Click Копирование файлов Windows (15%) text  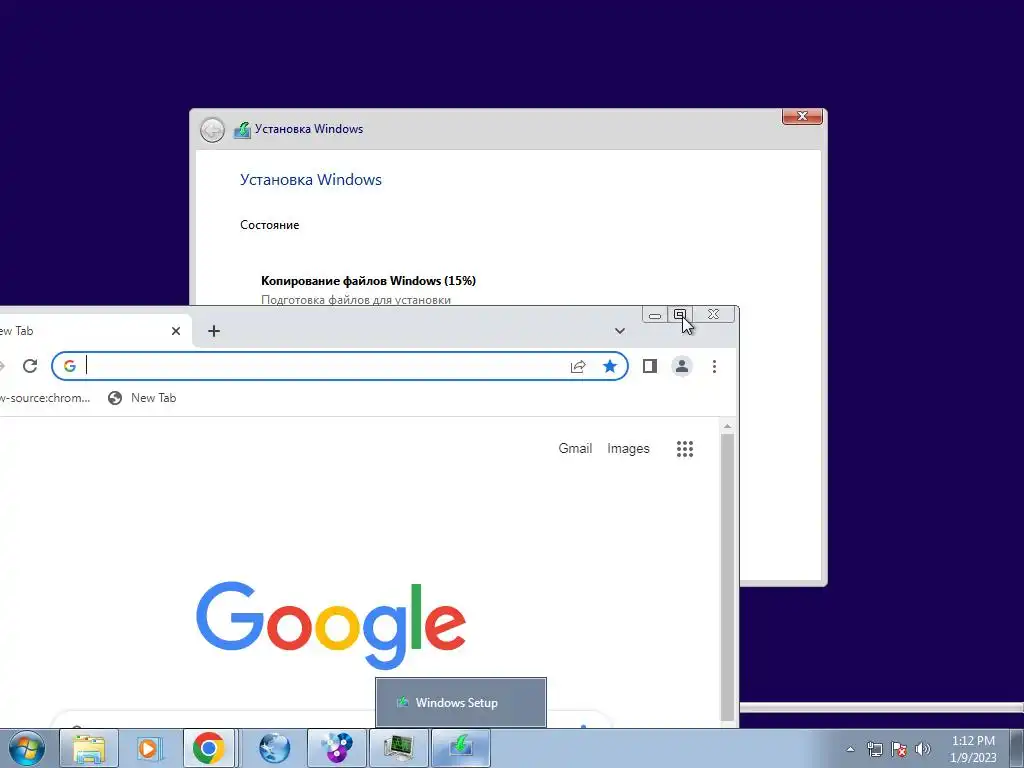point(368,281)
